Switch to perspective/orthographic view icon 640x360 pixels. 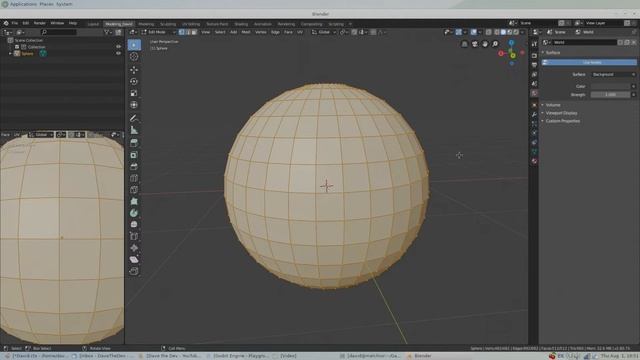click(464, 44)
